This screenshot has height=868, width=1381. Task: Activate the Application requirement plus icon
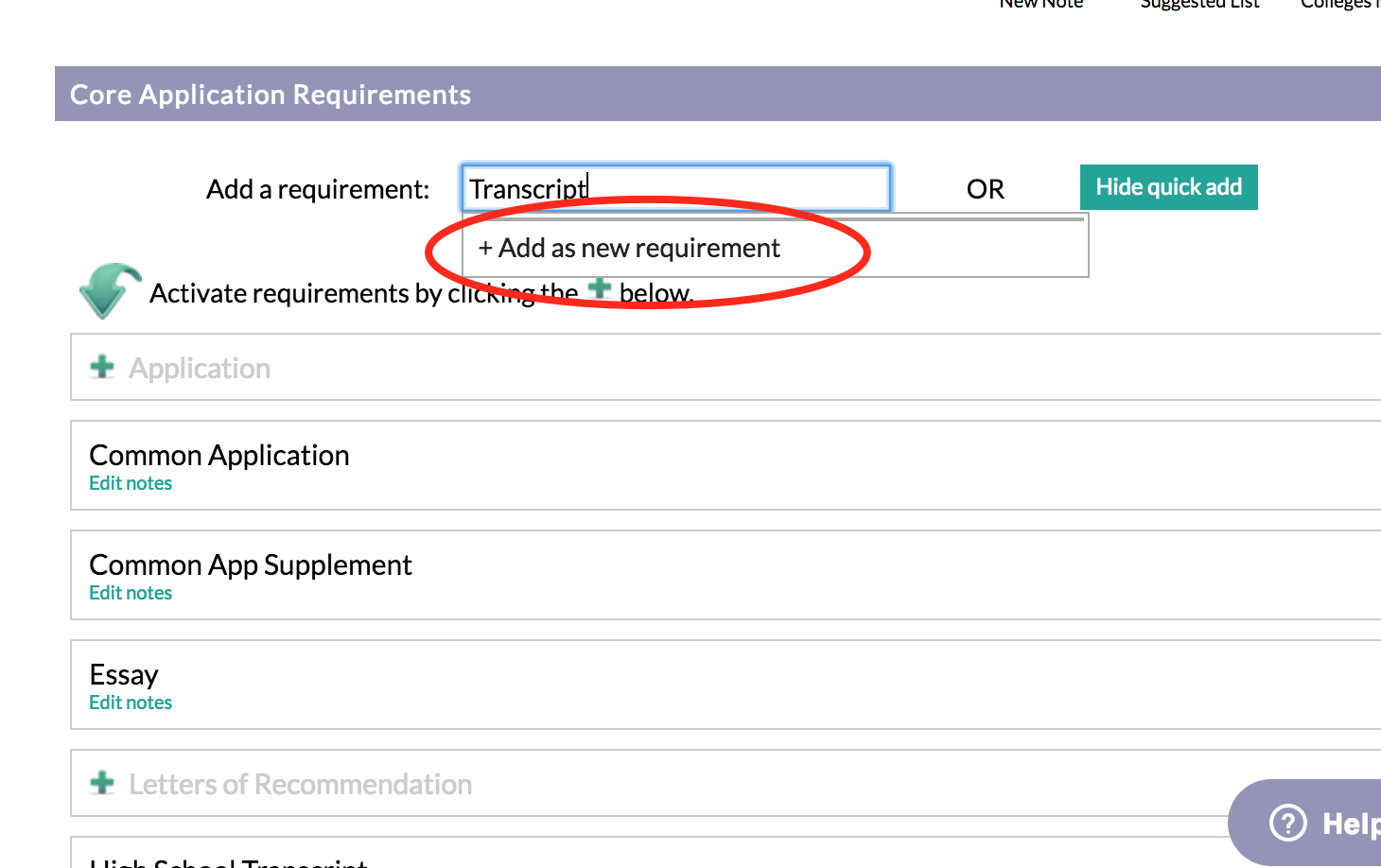click(x=102, y=367)
